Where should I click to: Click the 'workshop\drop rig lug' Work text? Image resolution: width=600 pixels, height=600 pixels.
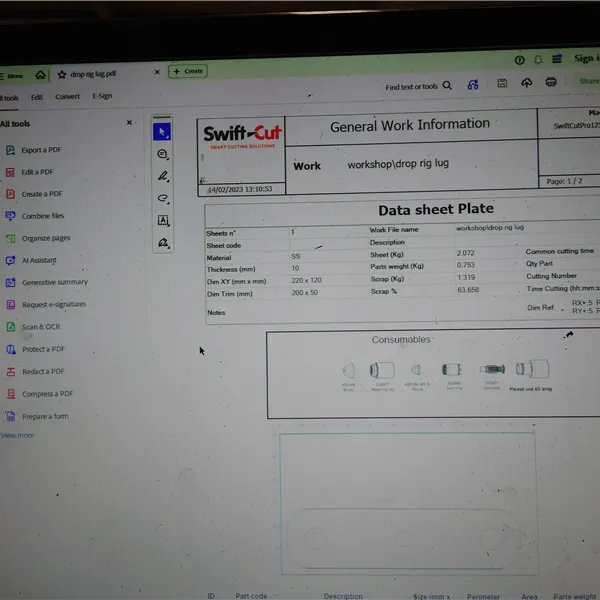pos(398,164)
